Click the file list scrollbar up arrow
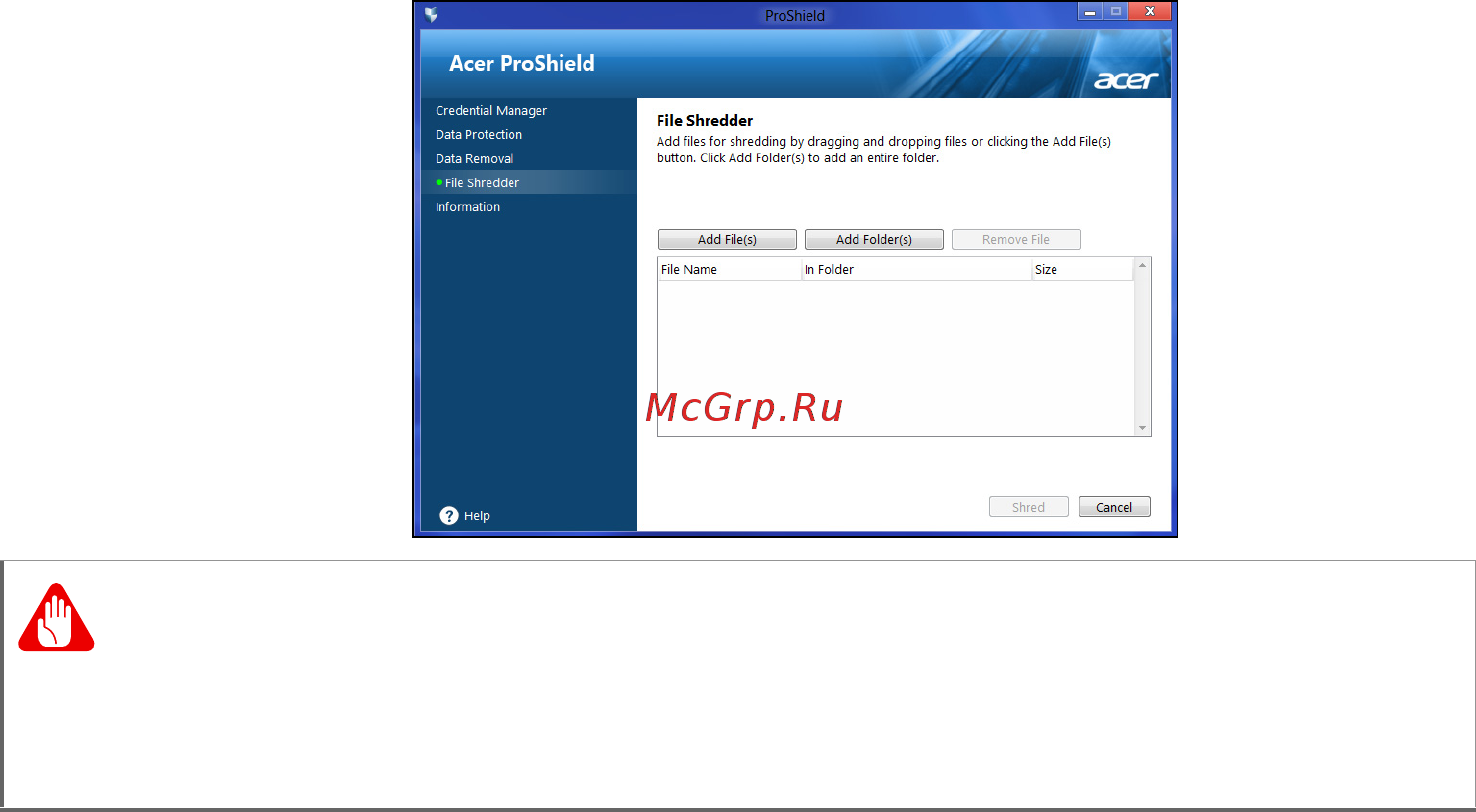 tap(1143, 266)
